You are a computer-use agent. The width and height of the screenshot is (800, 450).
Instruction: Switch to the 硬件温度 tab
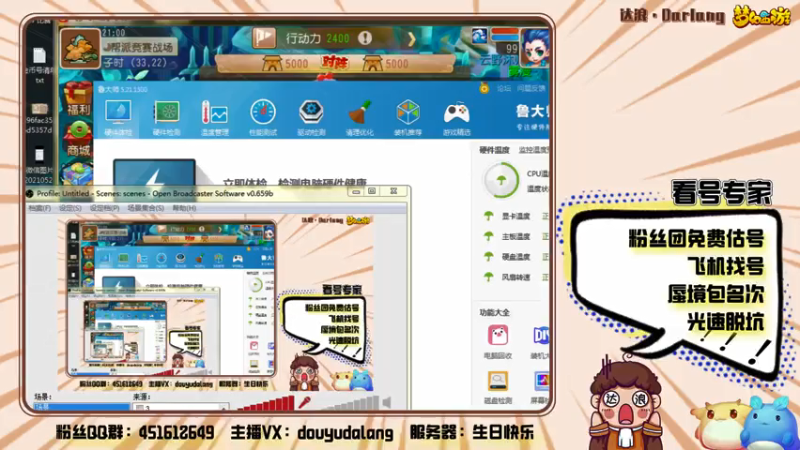pyautogui.click(x=494, y=150)
